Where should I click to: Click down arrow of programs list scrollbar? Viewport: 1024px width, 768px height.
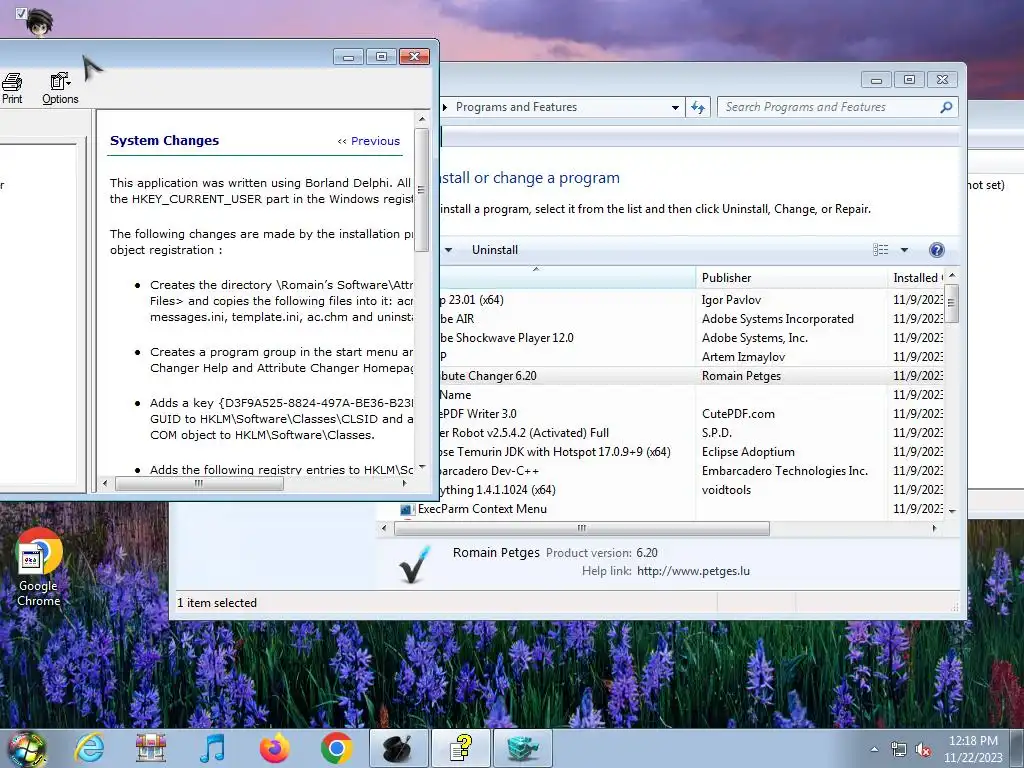tap(952, 511)
